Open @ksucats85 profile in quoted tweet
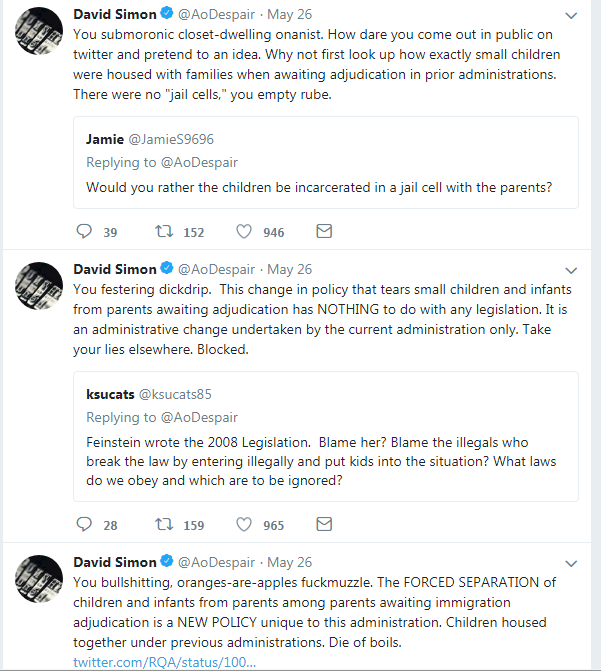 point(175,394)
